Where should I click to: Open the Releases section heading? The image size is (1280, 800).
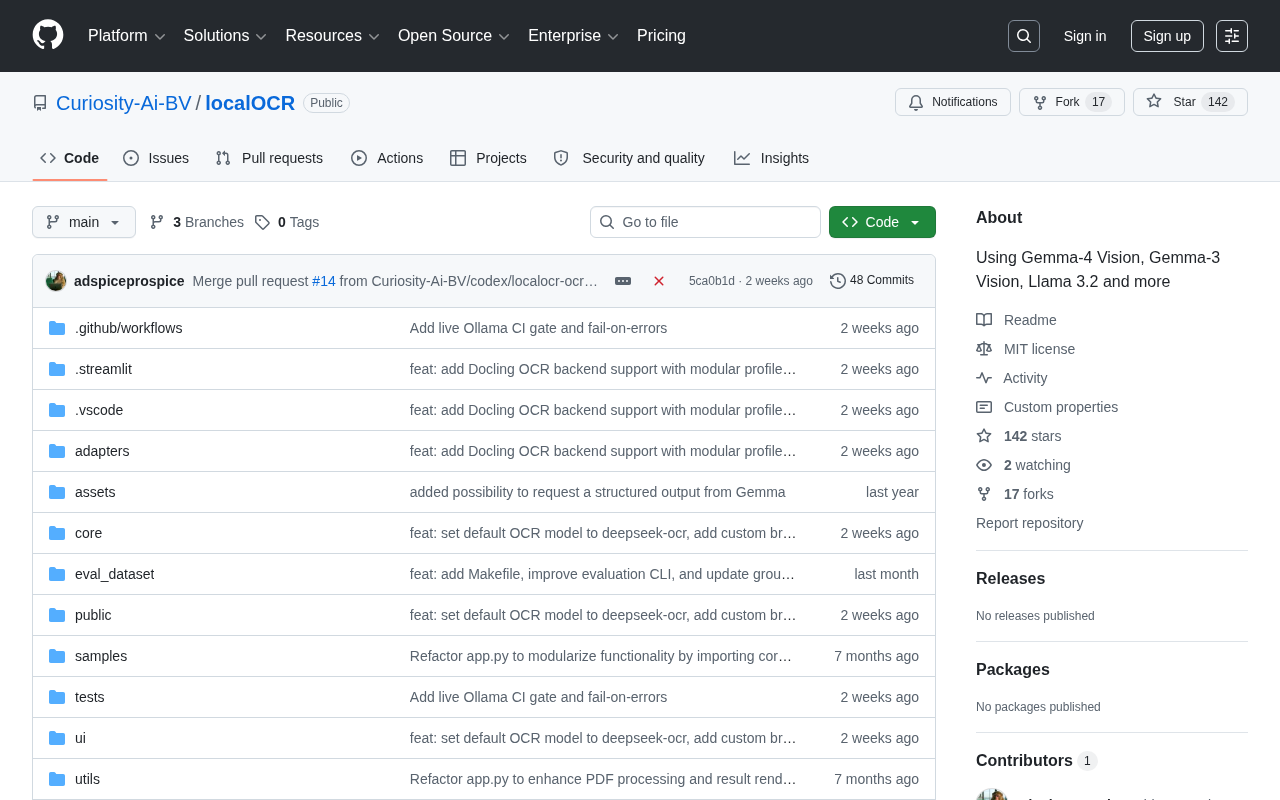point(1010,579)
